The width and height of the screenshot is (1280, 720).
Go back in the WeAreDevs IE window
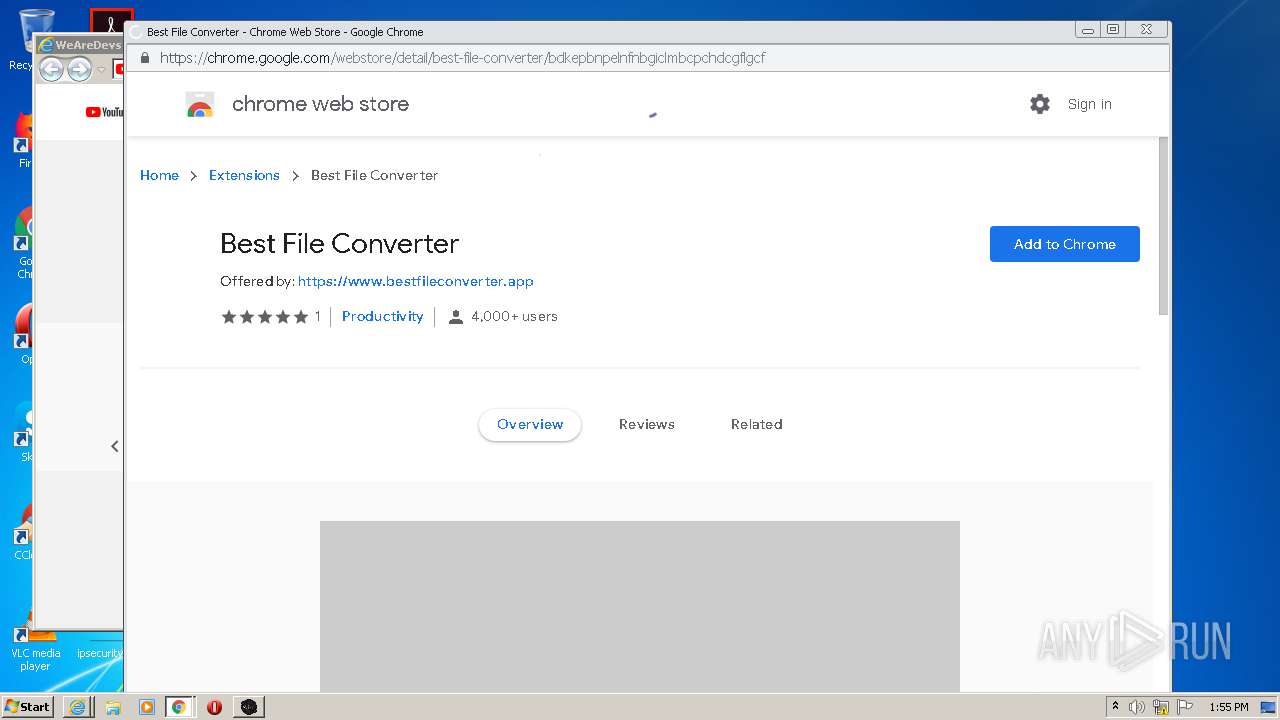(51, 69)
